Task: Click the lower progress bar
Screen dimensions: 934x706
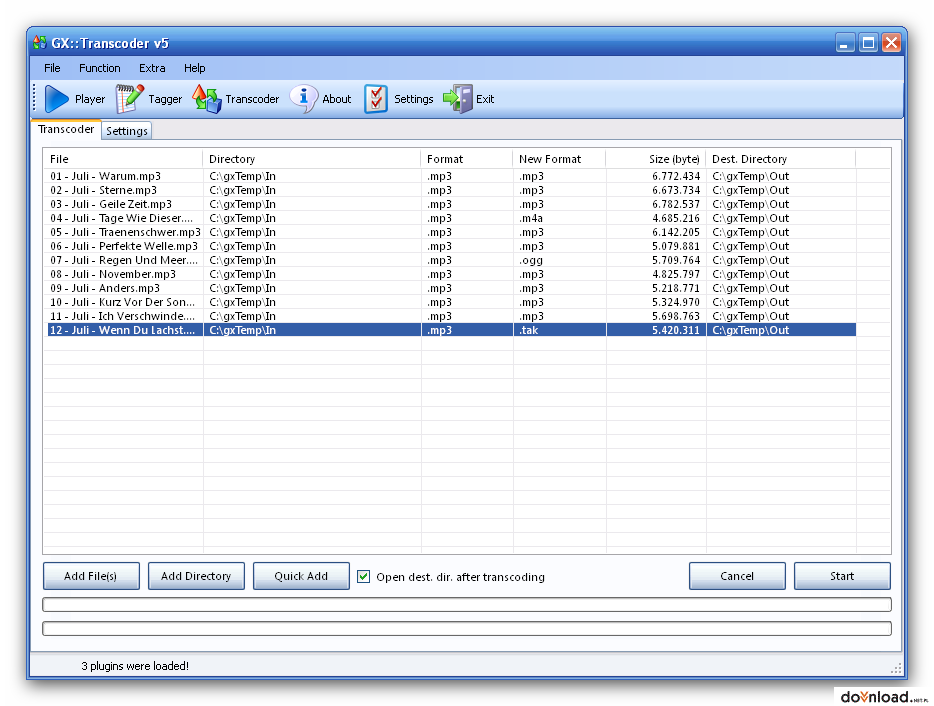Action: coord(466,629)
